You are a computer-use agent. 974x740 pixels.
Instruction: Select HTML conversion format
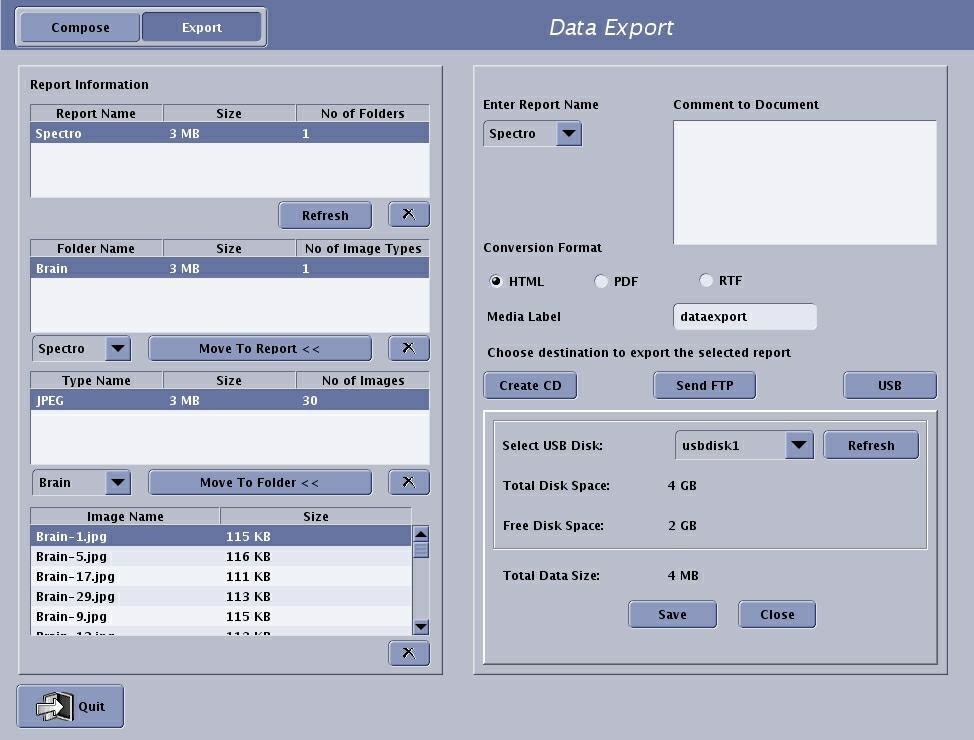496,282
